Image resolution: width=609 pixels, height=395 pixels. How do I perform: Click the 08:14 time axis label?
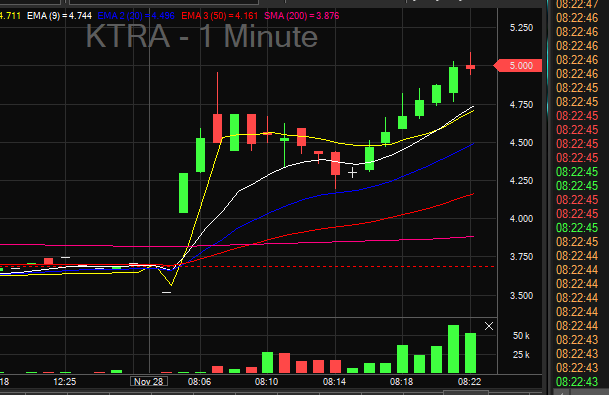(x=334, y=382)
